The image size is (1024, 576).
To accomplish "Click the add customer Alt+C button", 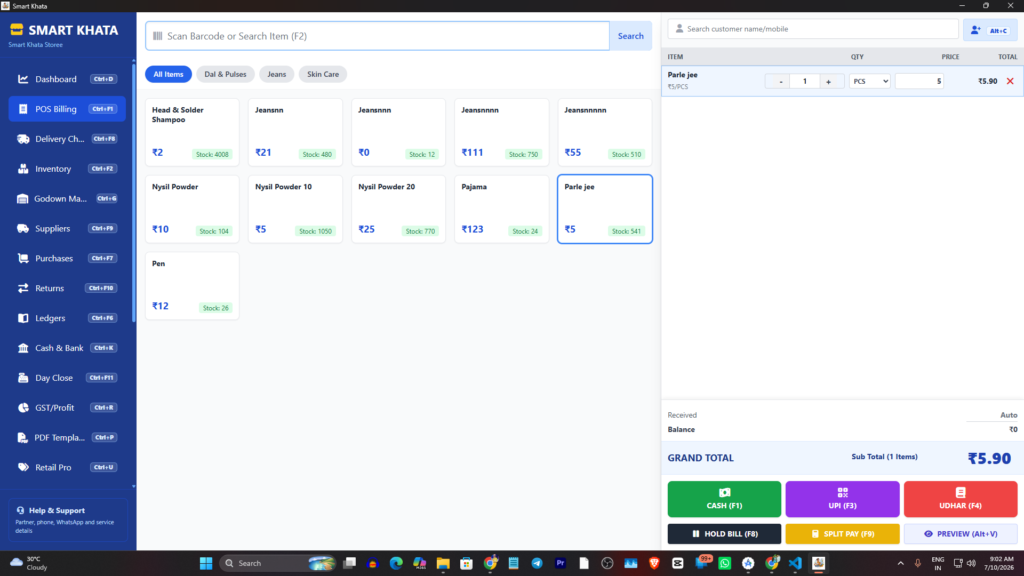I will click(x=990, y=30).
